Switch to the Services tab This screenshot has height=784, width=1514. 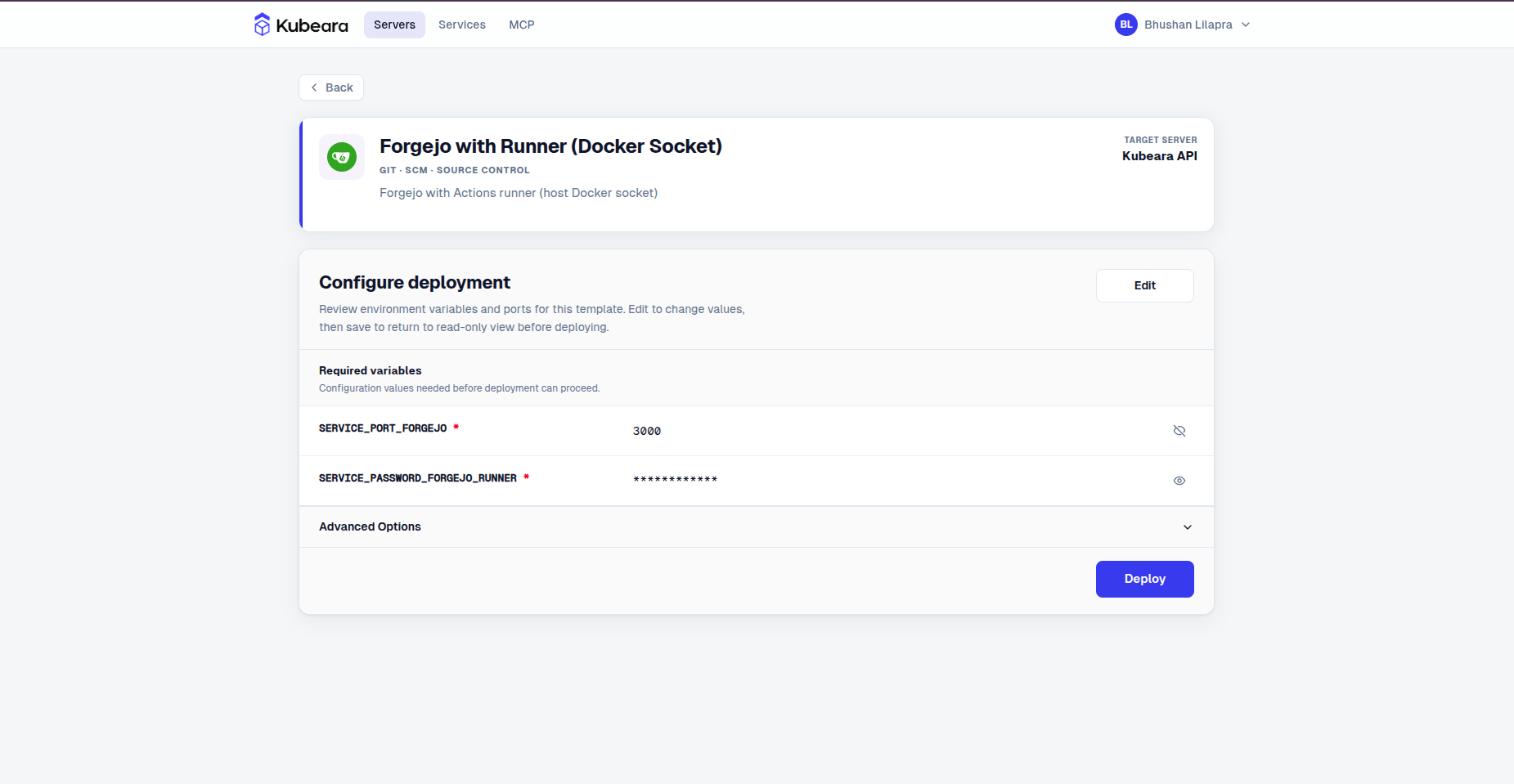[462, 25]
